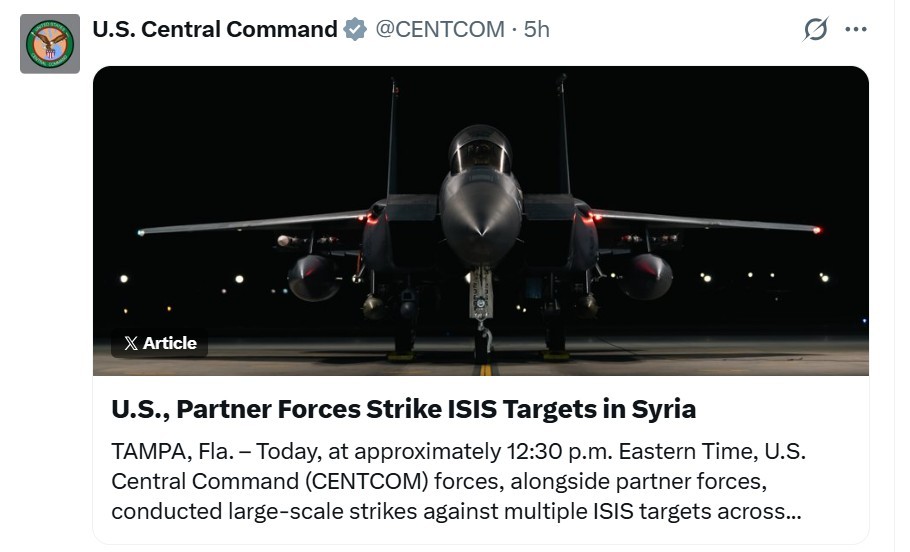Visit the @CENTCOM handle link

[440, 30]
